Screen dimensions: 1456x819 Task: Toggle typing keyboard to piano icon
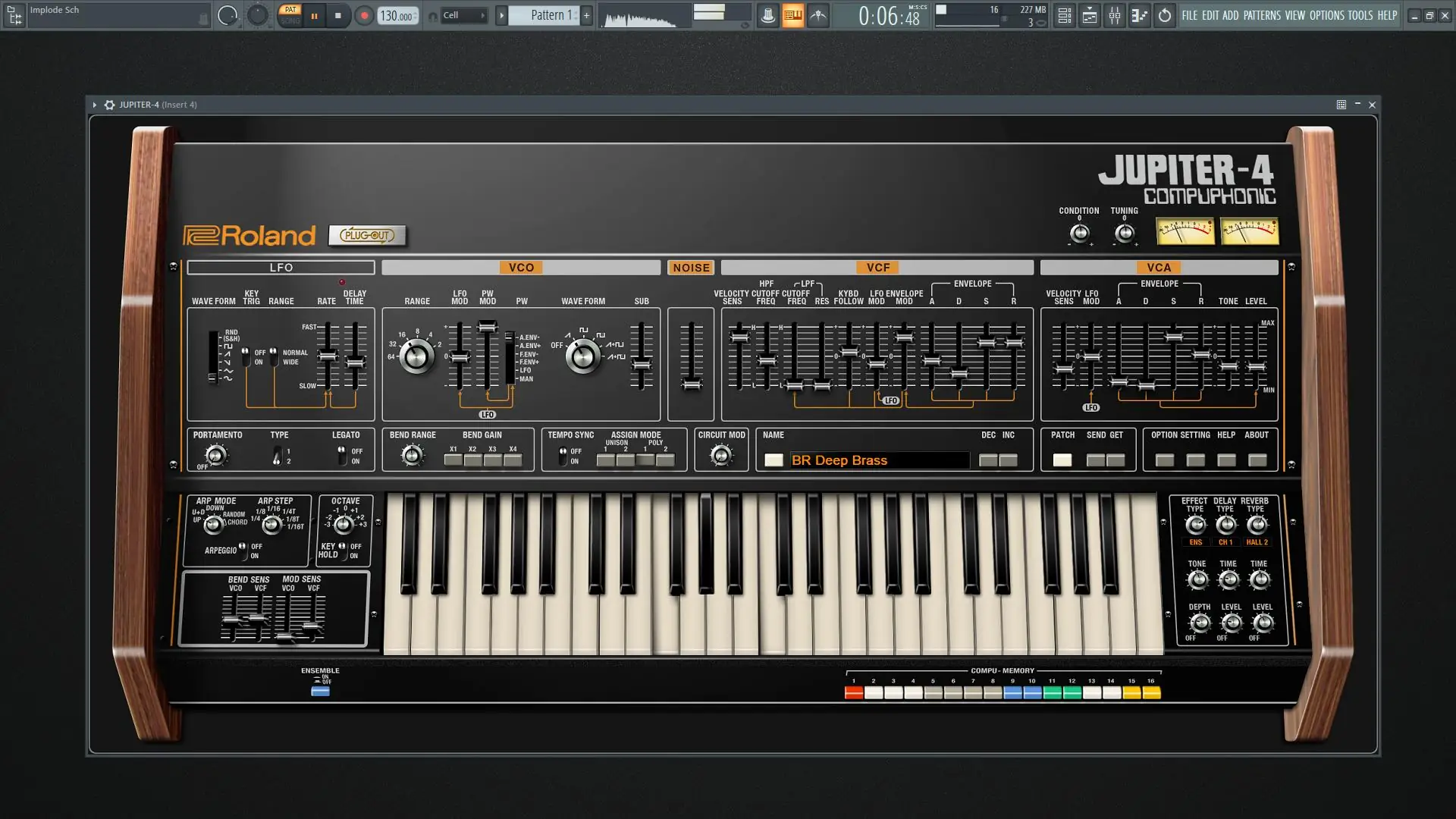792,15
